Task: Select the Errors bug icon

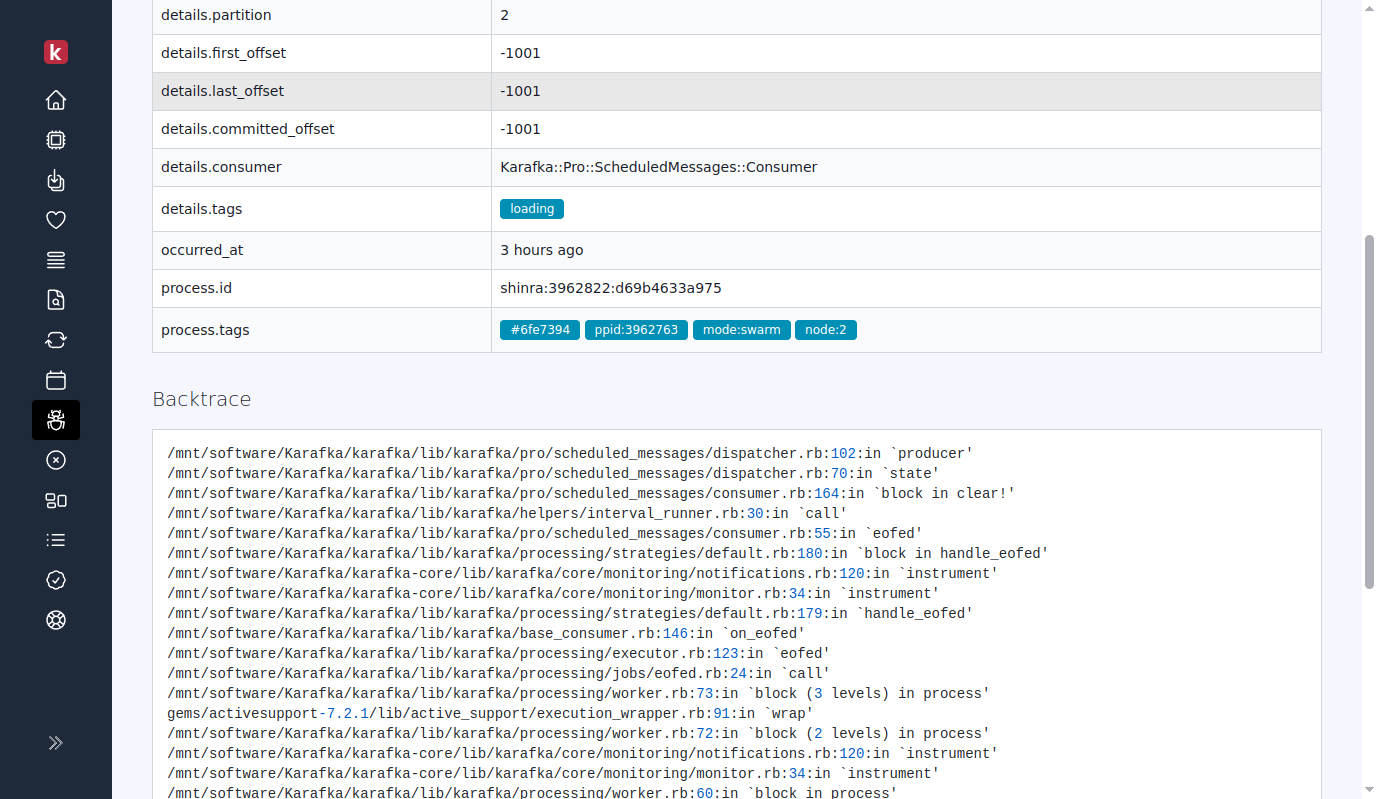Action: (x=55, y=420)
